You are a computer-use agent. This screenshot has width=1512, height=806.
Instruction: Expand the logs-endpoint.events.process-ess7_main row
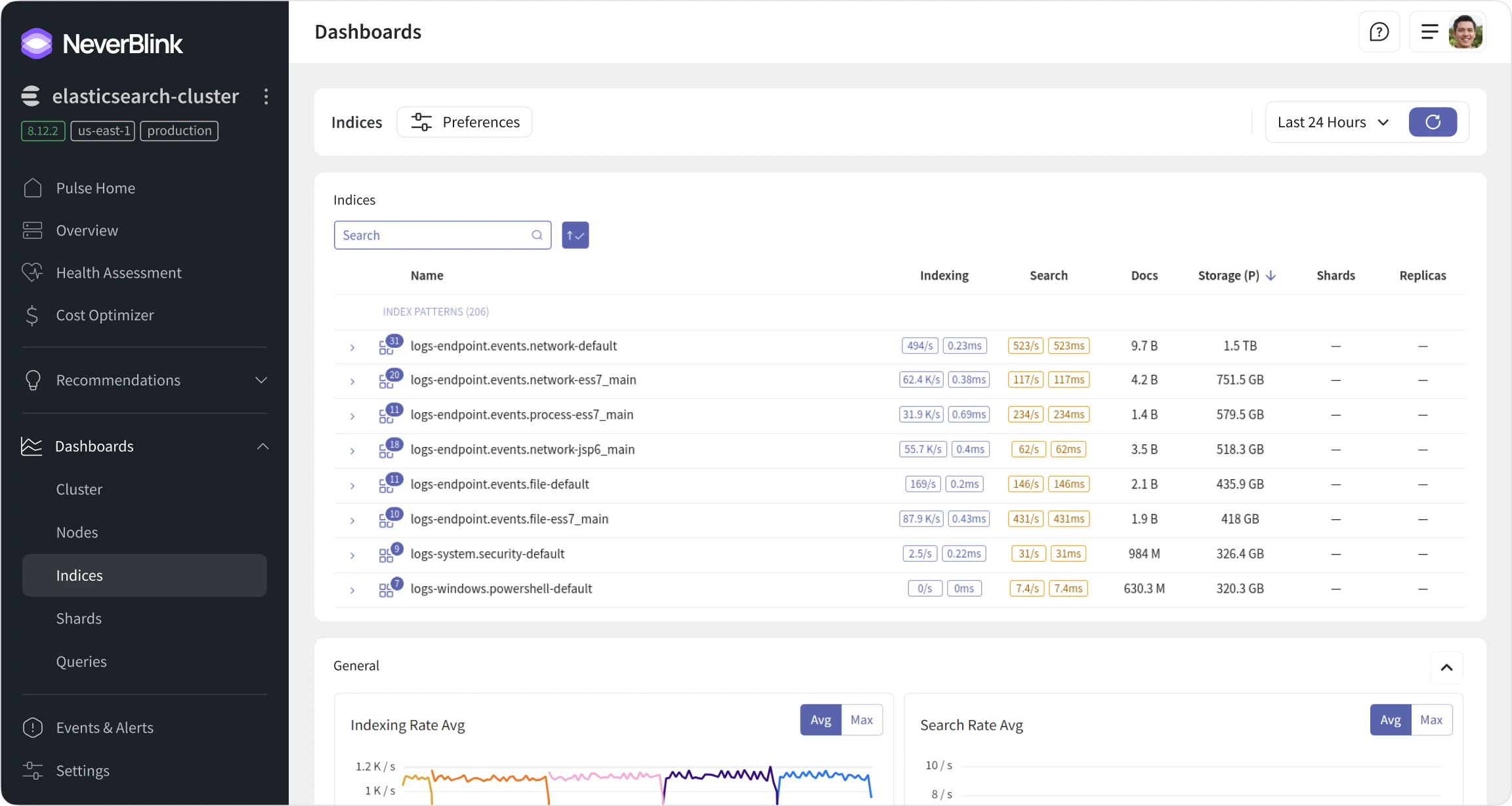(x=352, y=416)
